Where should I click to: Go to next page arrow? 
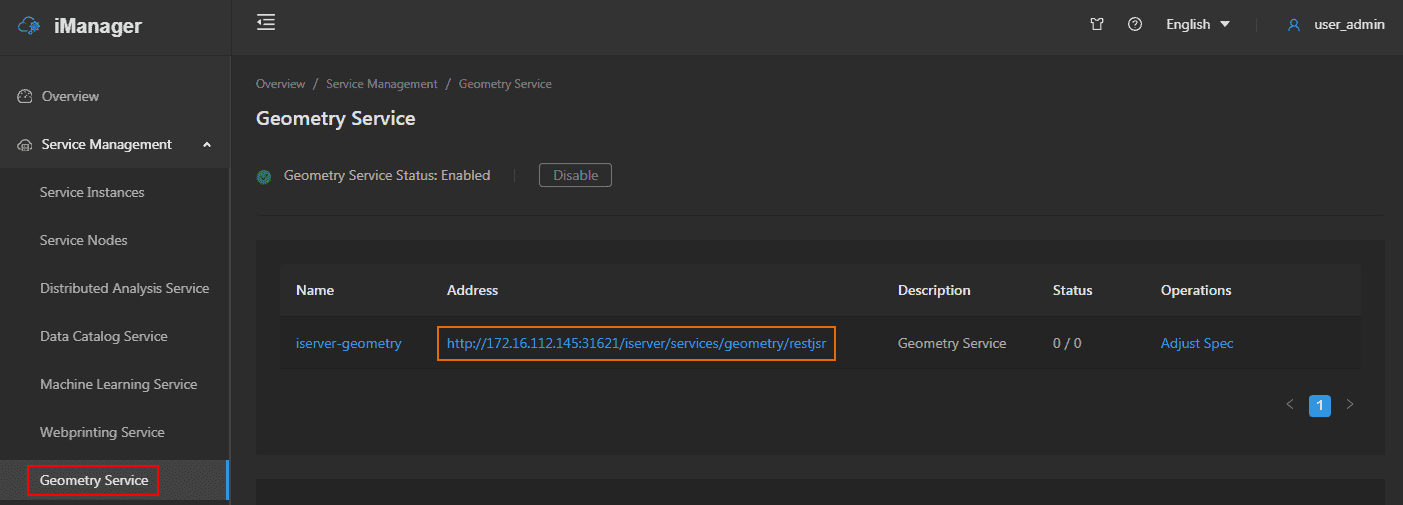[x=1350, y=405]
